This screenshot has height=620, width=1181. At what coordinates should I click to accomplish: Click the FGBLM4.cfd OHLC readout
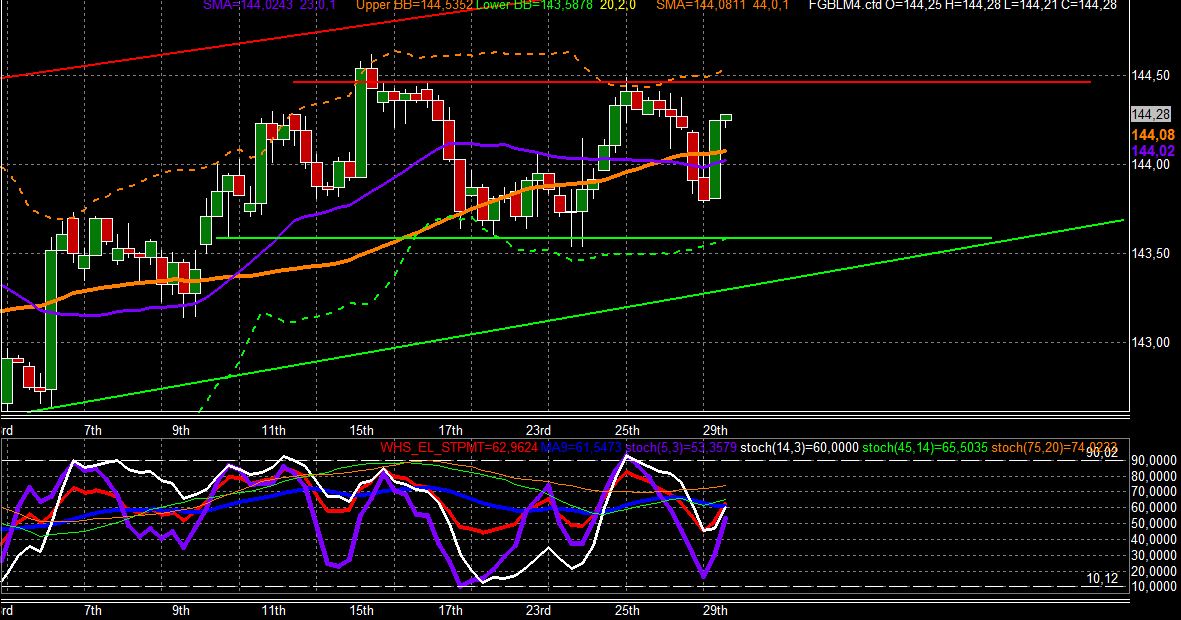coord(963,5)
